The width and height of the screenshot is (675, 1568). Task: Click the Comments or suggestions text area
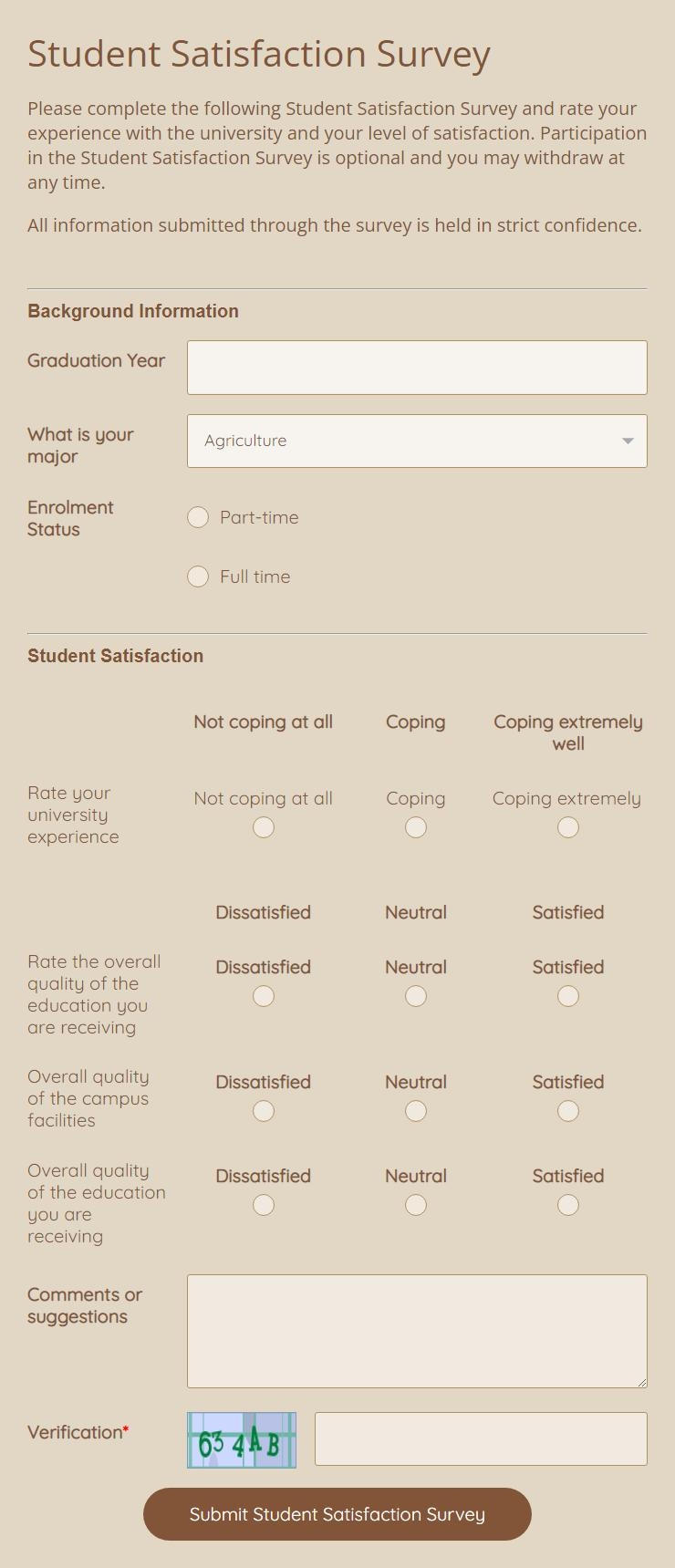(x=417, y=1330)
